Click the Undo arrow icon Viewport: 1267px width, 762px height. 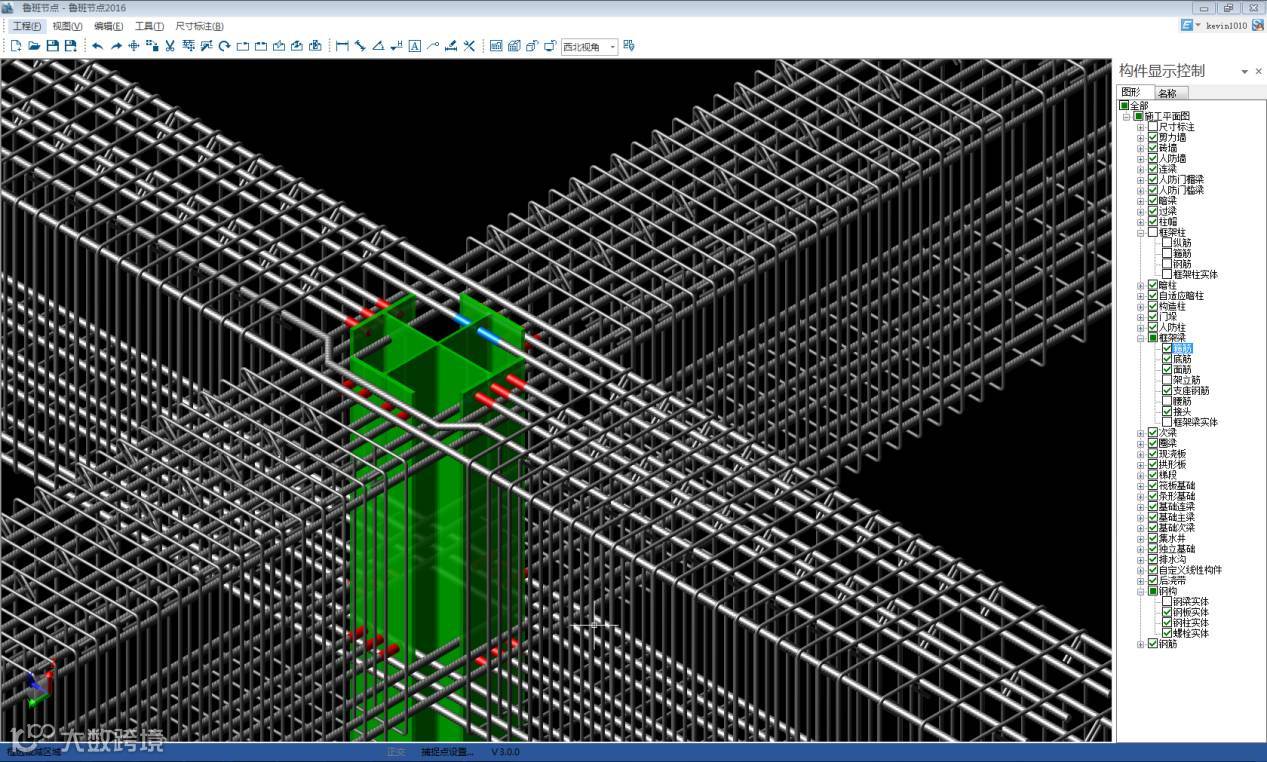[98, 46]
